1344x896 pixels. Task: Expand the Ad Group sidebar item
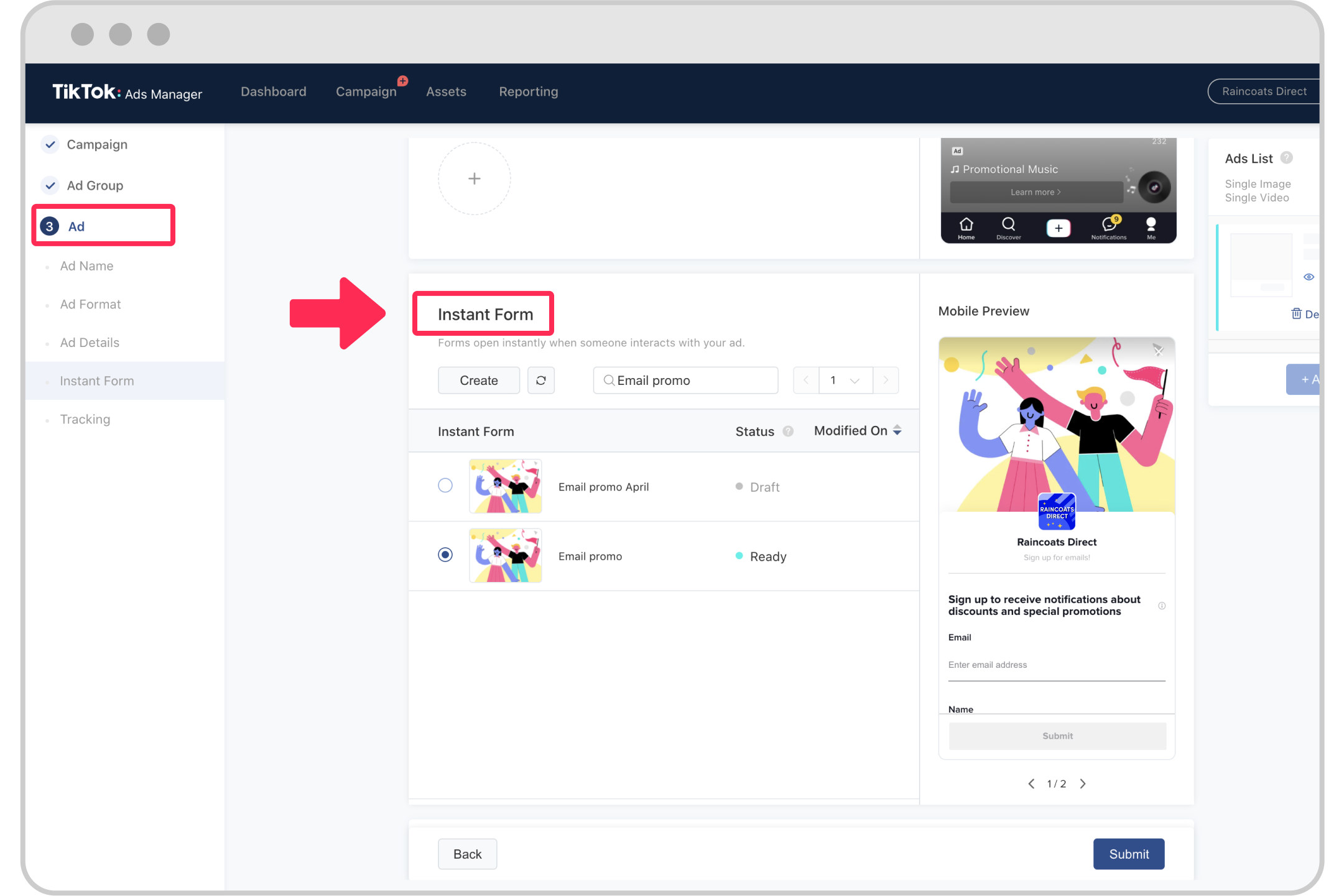pos(94,185)
